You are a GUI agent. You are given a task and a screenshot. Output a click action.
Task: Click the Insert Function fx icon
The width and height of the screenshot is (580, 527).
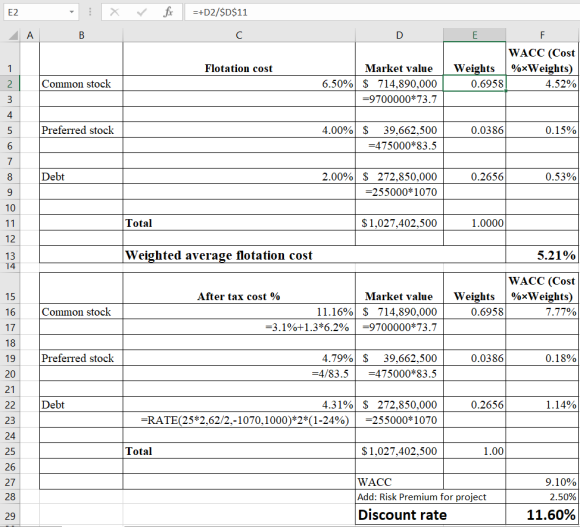click(x=168, y=12)
